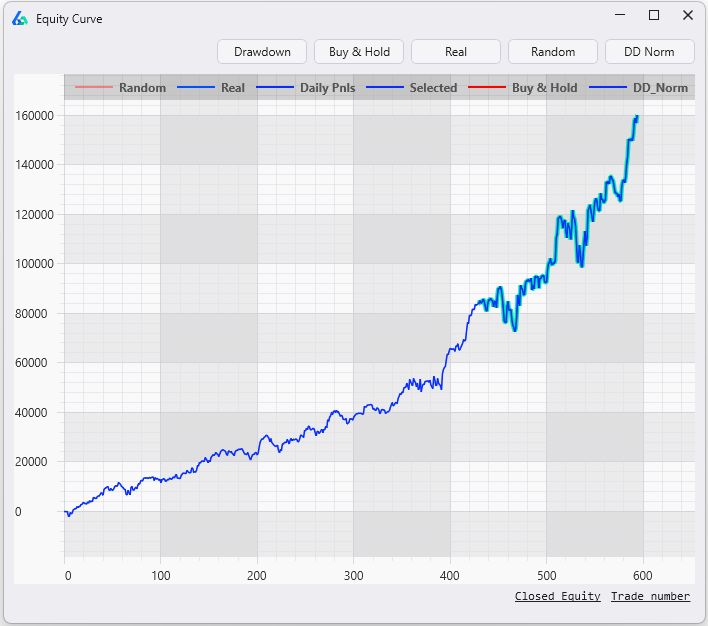Click the Trade number axis link

coord(650,596)
